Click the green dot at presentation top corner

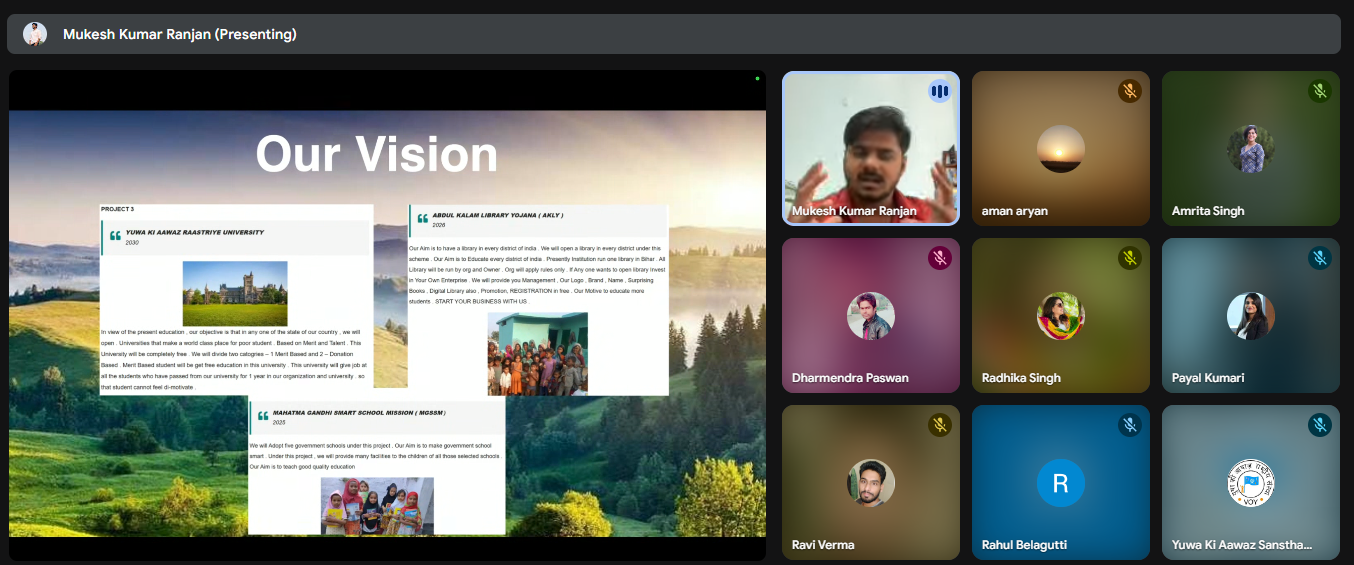tap(757, 78)
